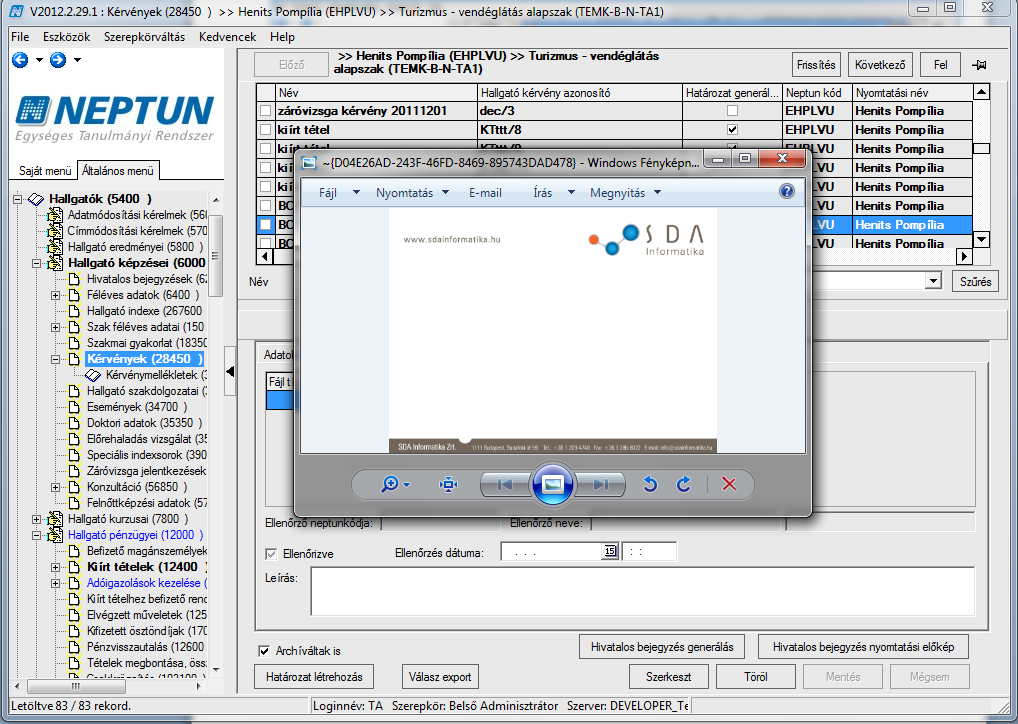Expand the Féléves adatok tree node
The height and width of the screenshot is (724, 1018).
pyautogui.click(x=56, y=295)
